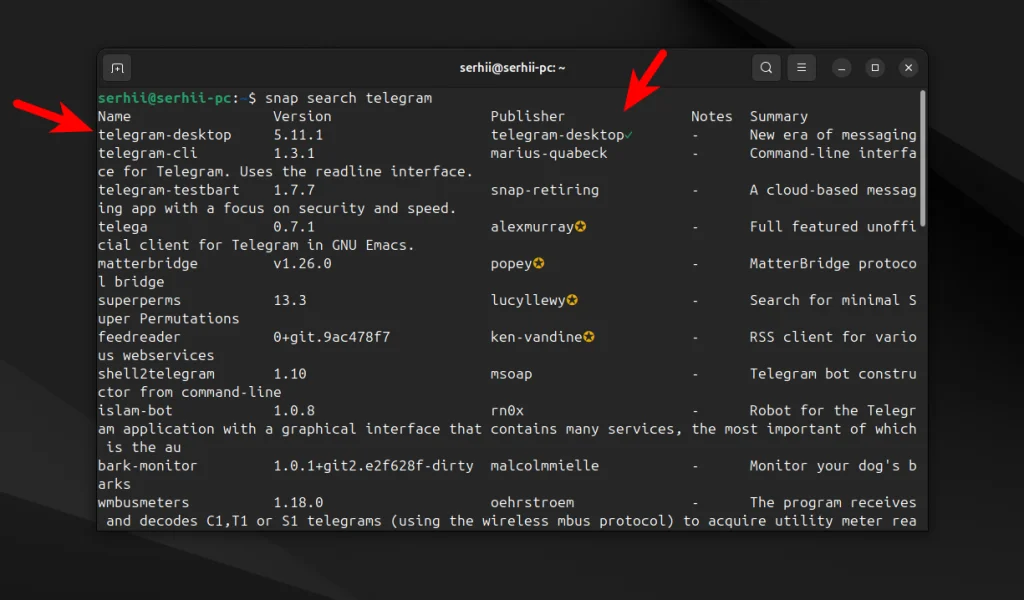Click the terminal search magnifier icon
Image resolution: width=1024 pixels, height=600 pixels.
(x=766, y=68)
